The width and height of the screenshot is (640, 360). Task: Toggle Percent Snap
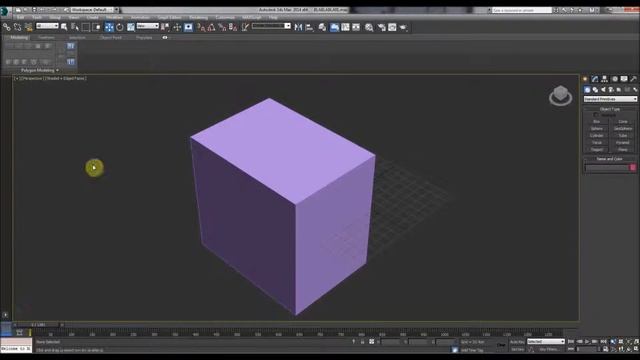point(222,27)
